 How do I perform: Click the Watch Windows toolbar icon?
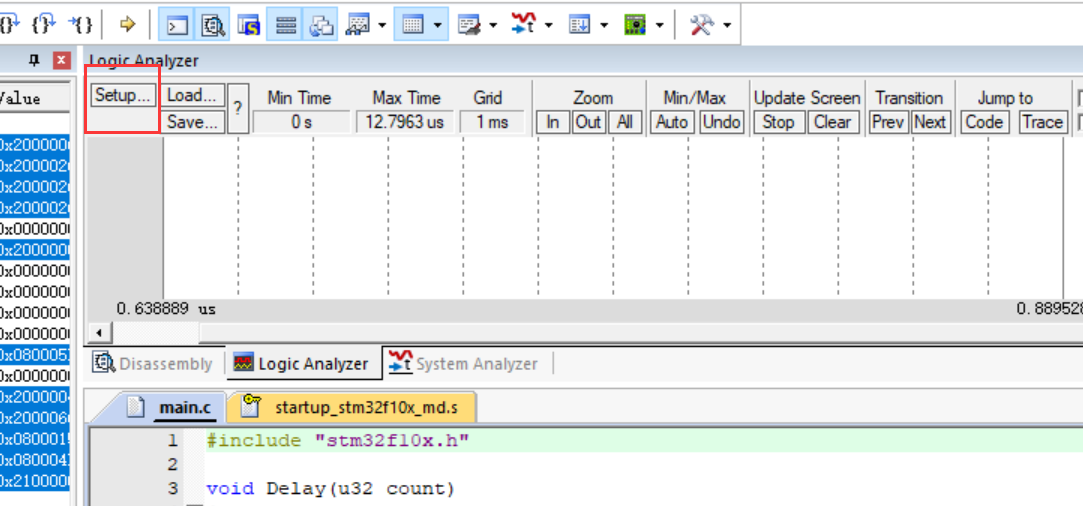pos(359,26)
